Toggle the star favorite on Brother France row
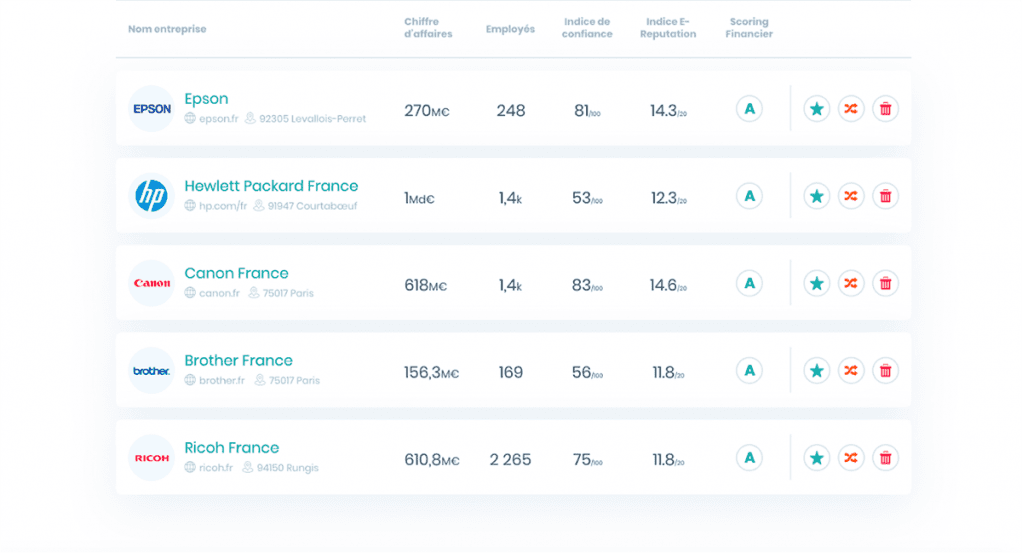 coord(817,371)
